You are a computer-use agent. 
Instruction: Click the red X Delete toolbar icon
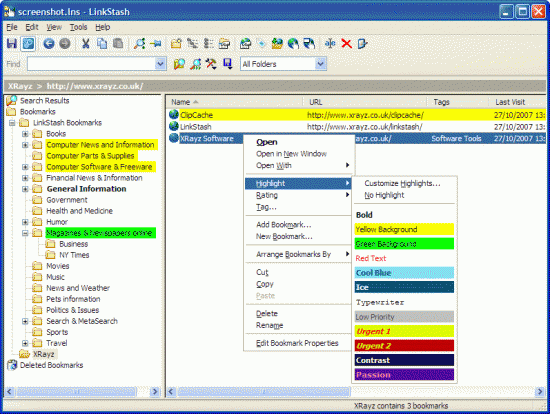pos(346,44)
